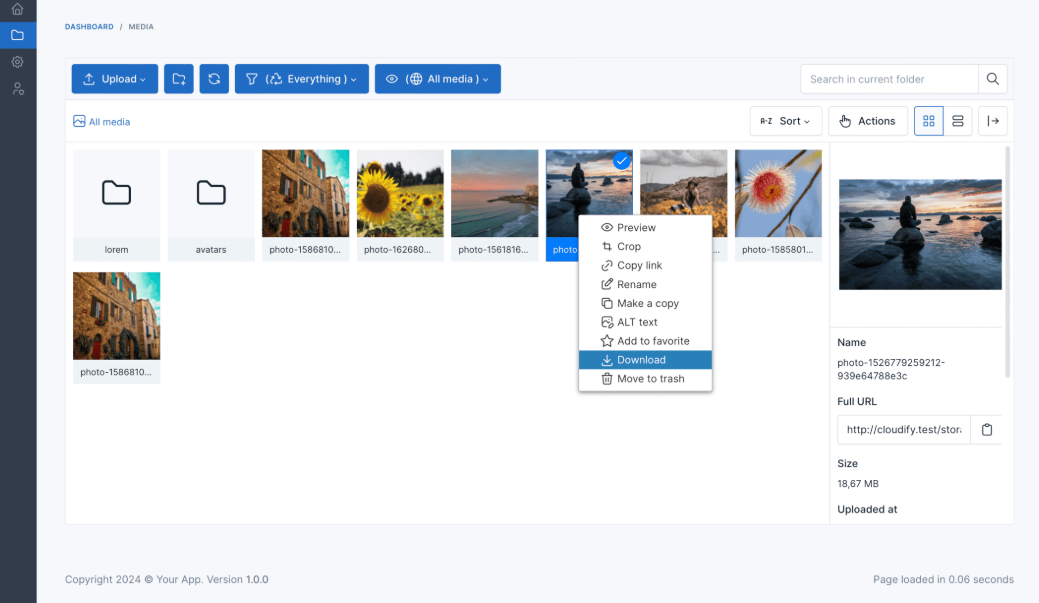Click the details panel vertical scrollbar

tap(1008, 262)
